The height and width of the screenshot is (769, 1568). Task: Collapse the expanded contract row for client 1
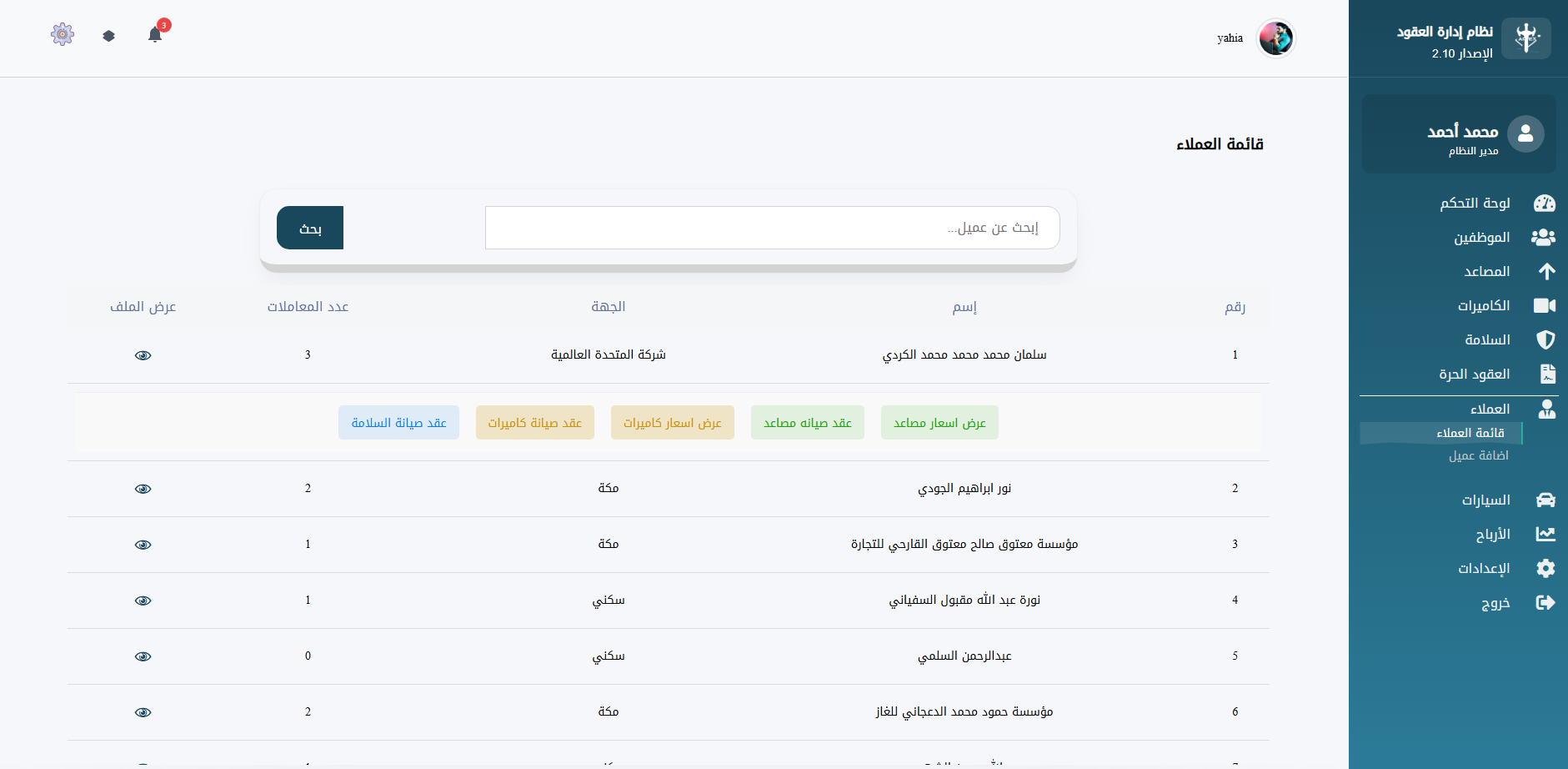(143, 354)
